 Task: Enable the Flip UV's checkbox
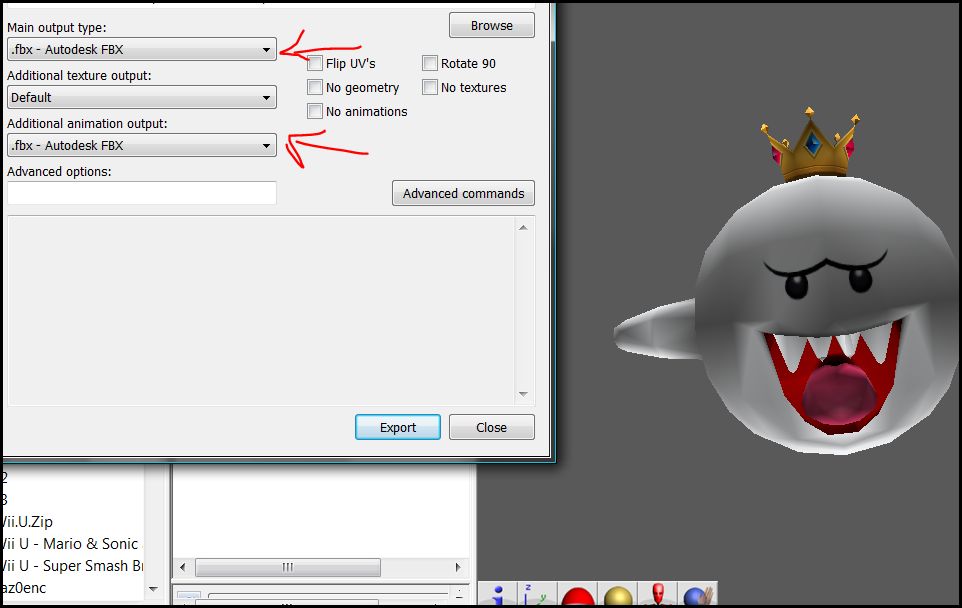coord(315,63)
